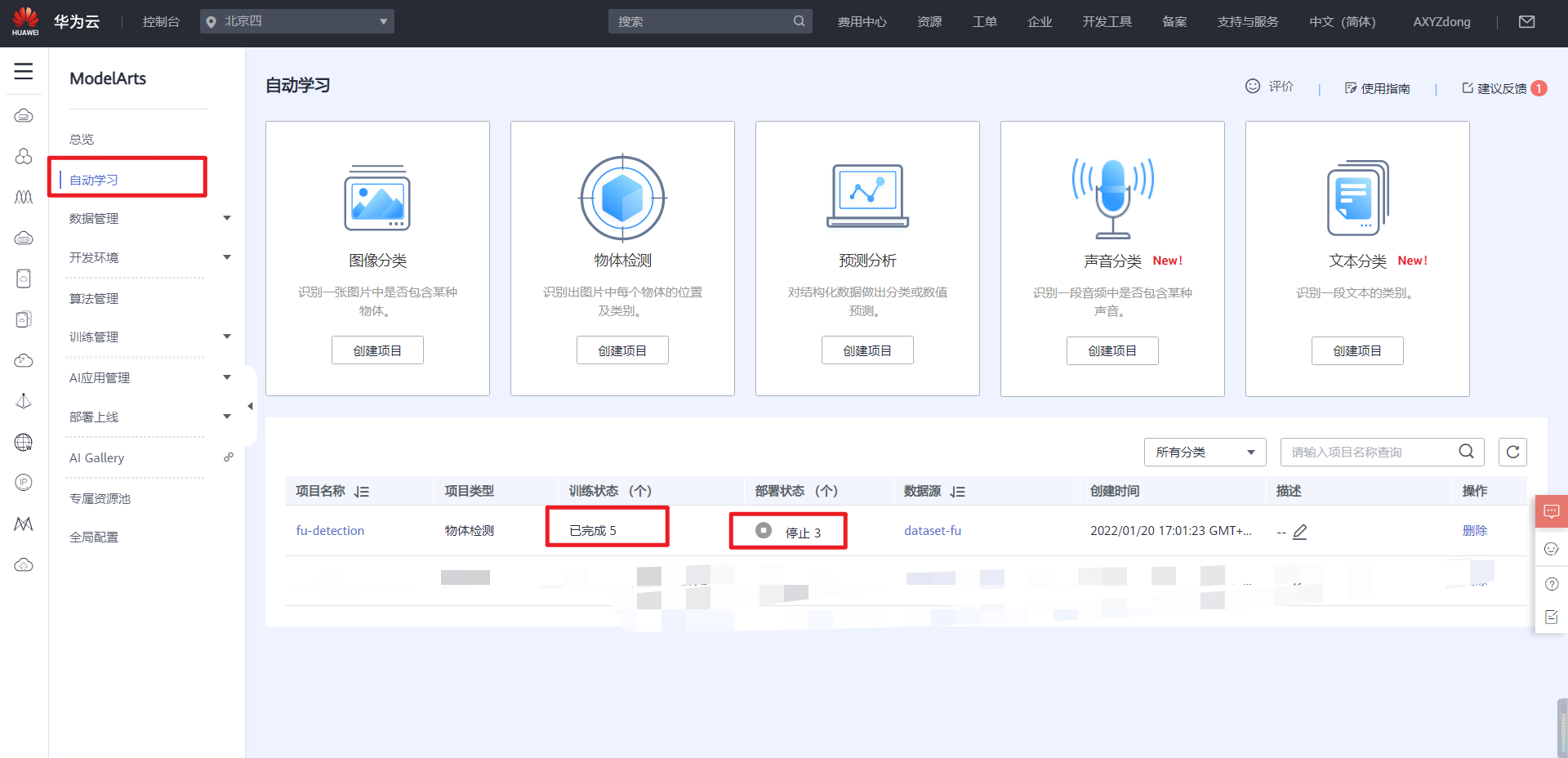1568x758 pixels.
Task: Select 自动学习 in the sidebar
Action: pyautogui.click(x=94, y=180)
